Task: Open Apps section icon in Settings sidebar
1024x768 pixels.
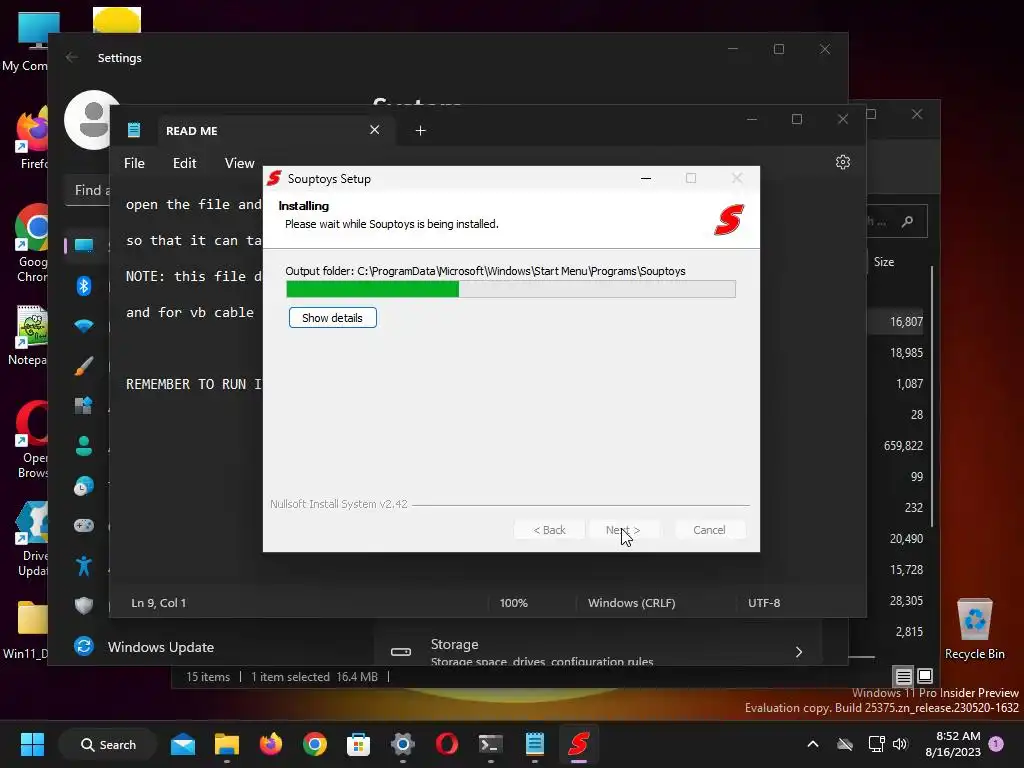Action: [x=84, y=406]
